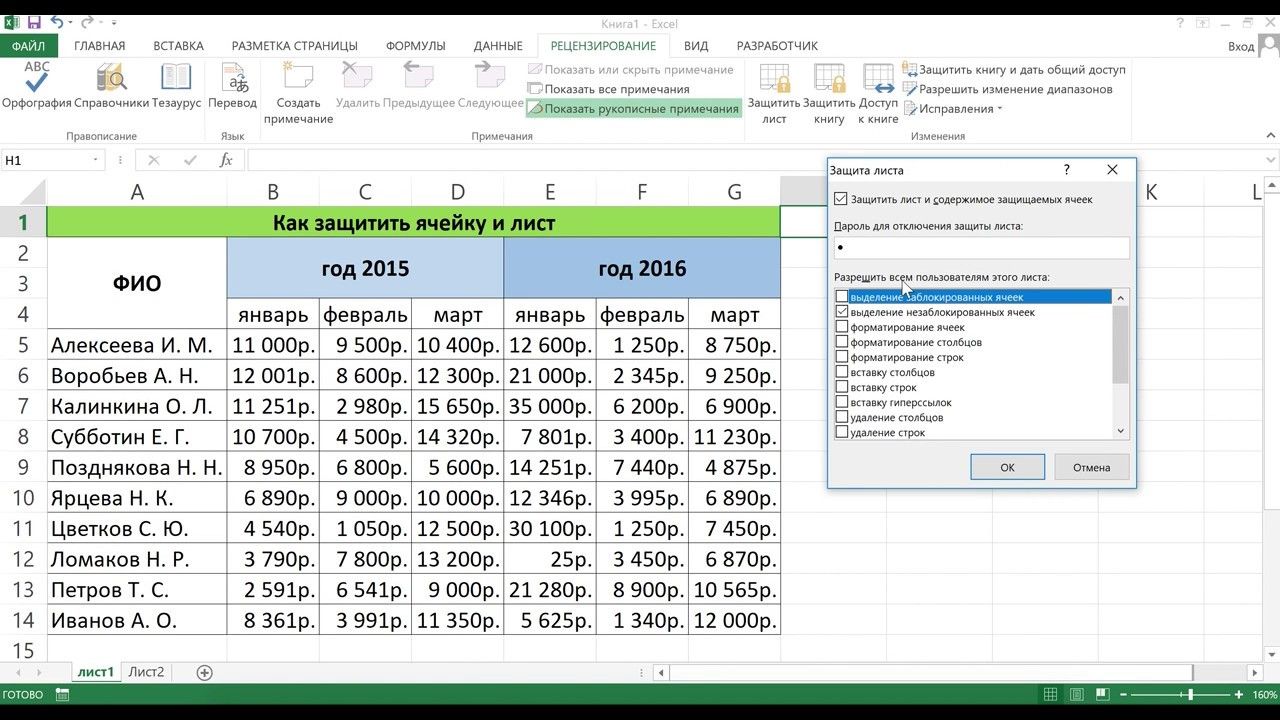Open the Undo history dropdown arrow
The width and height of the screenshot is (1280, 720).
pyautogui.click(x=72, y=22)
